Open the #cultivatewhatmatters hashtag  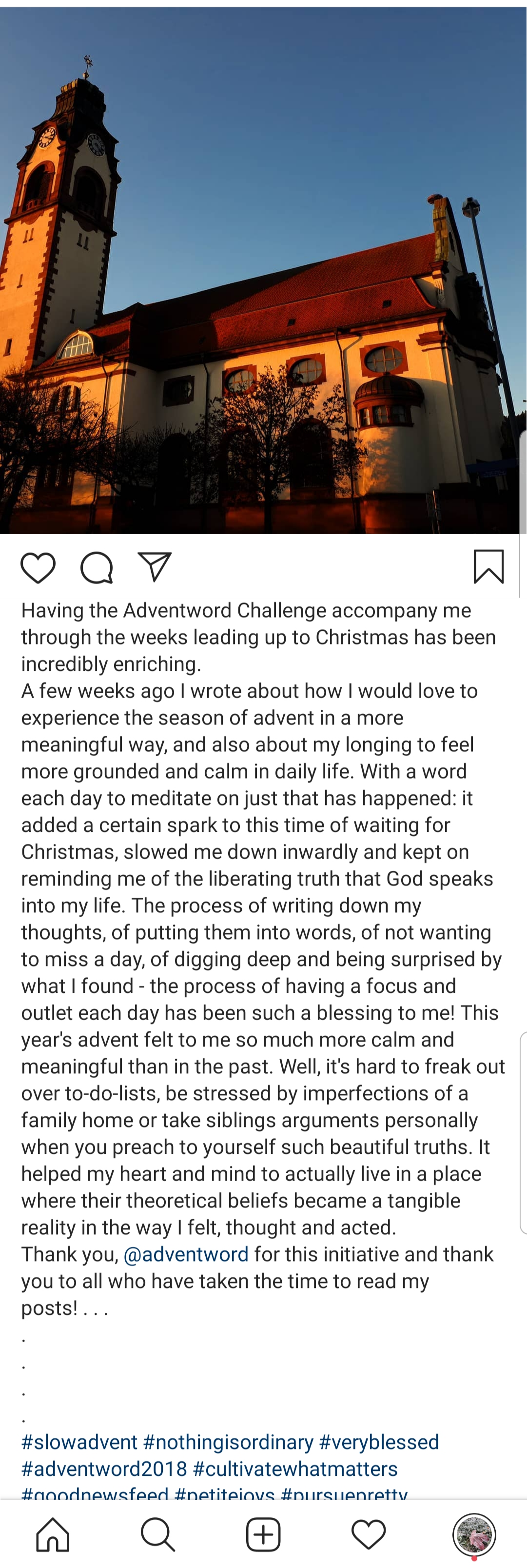(295, 1469)
